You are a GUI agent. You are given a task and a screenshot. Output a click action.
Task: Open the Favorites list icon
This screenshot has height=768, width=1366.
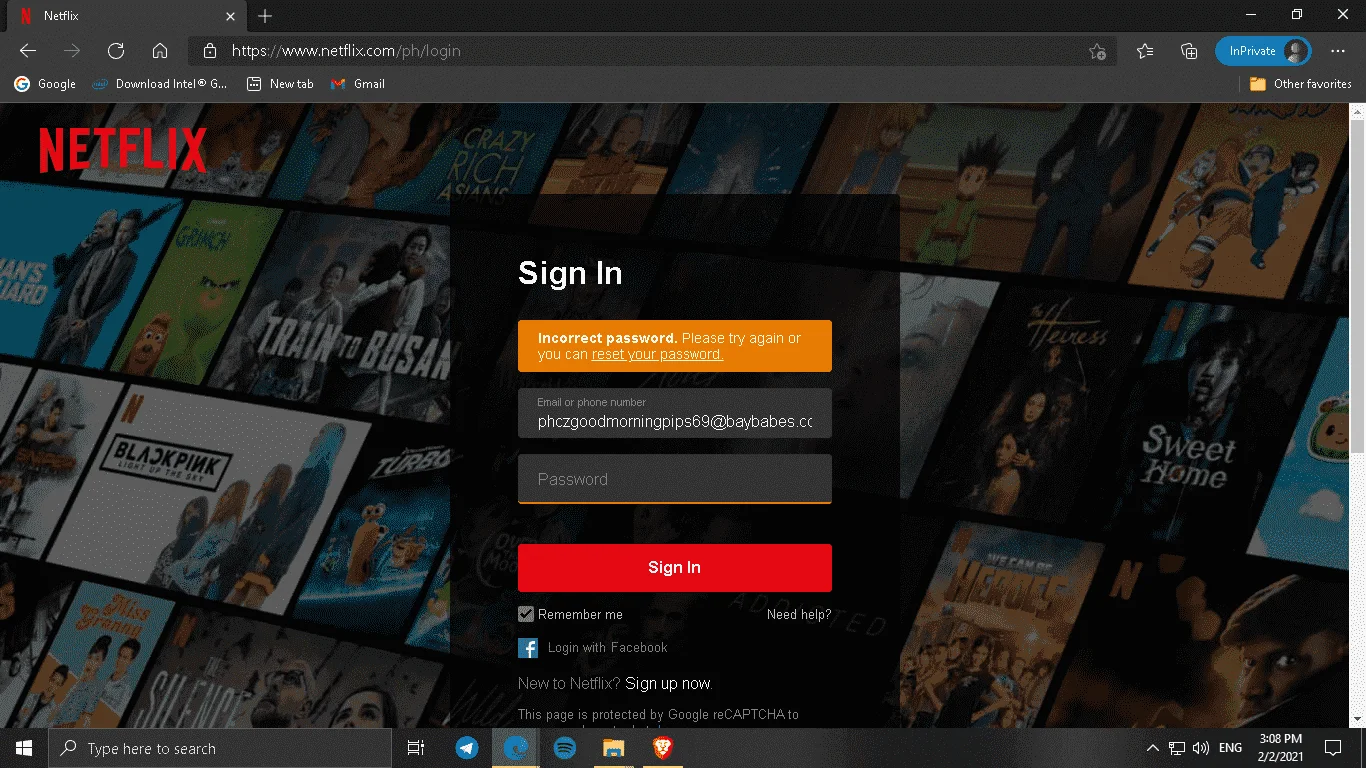(1145, 51)
